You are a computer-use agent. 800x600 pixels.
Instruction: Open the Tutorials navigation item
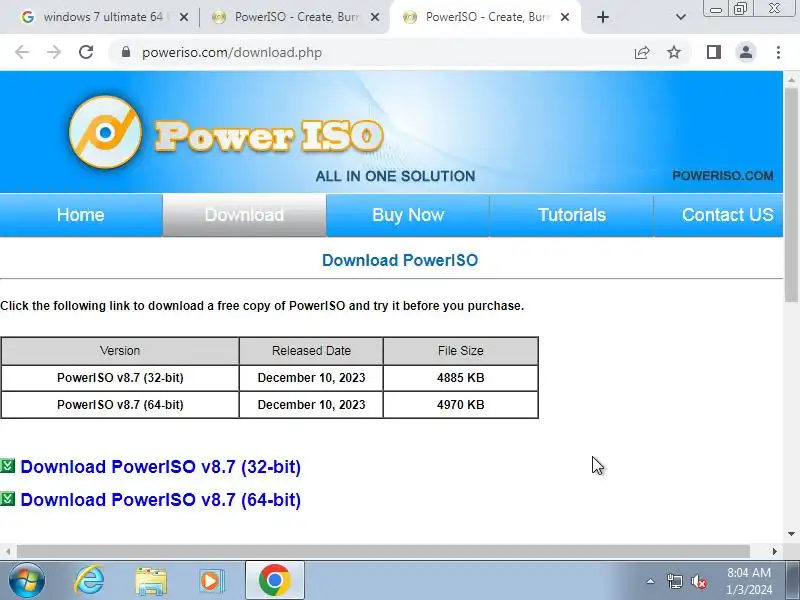[571, 215]
